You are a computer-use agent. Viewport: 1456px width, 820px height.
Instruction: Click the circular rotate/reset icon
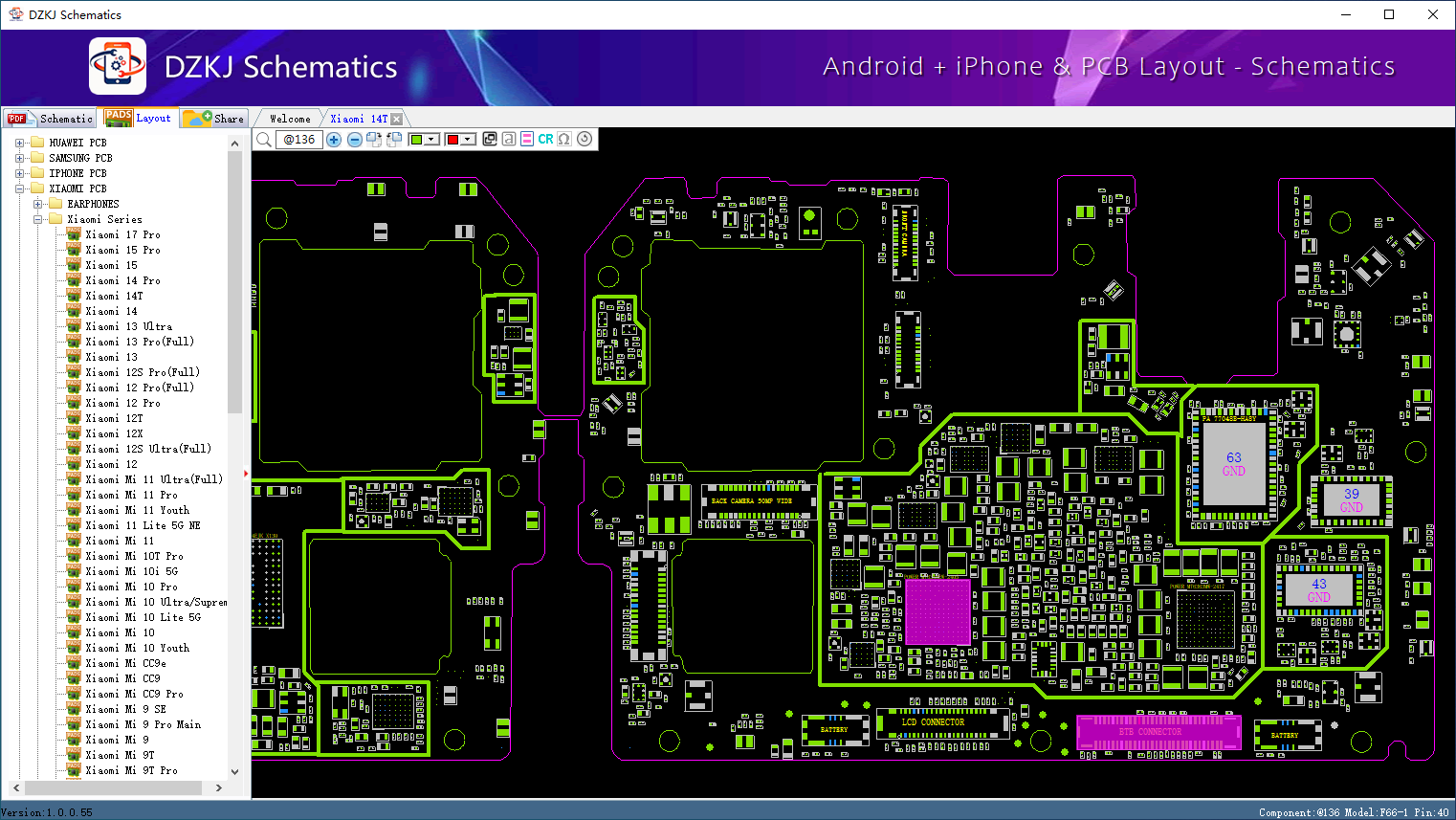click(585, 139)
